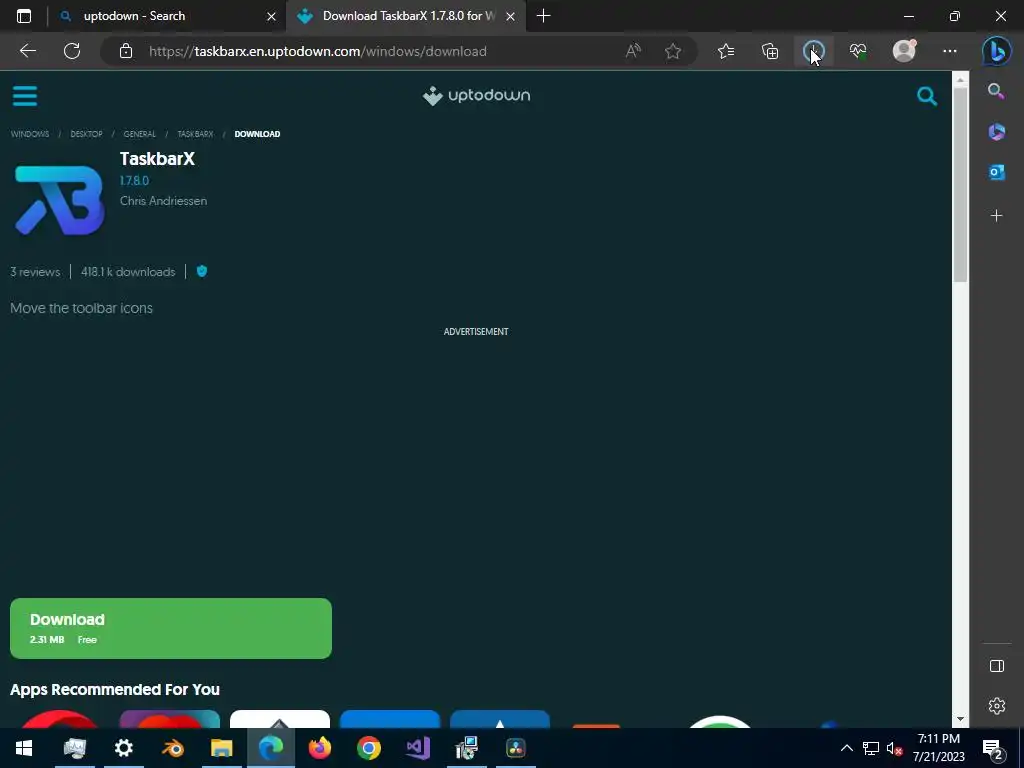Open the Favorites list button
This screenshot has width=1024, height=768.
(x=726, y=51)
